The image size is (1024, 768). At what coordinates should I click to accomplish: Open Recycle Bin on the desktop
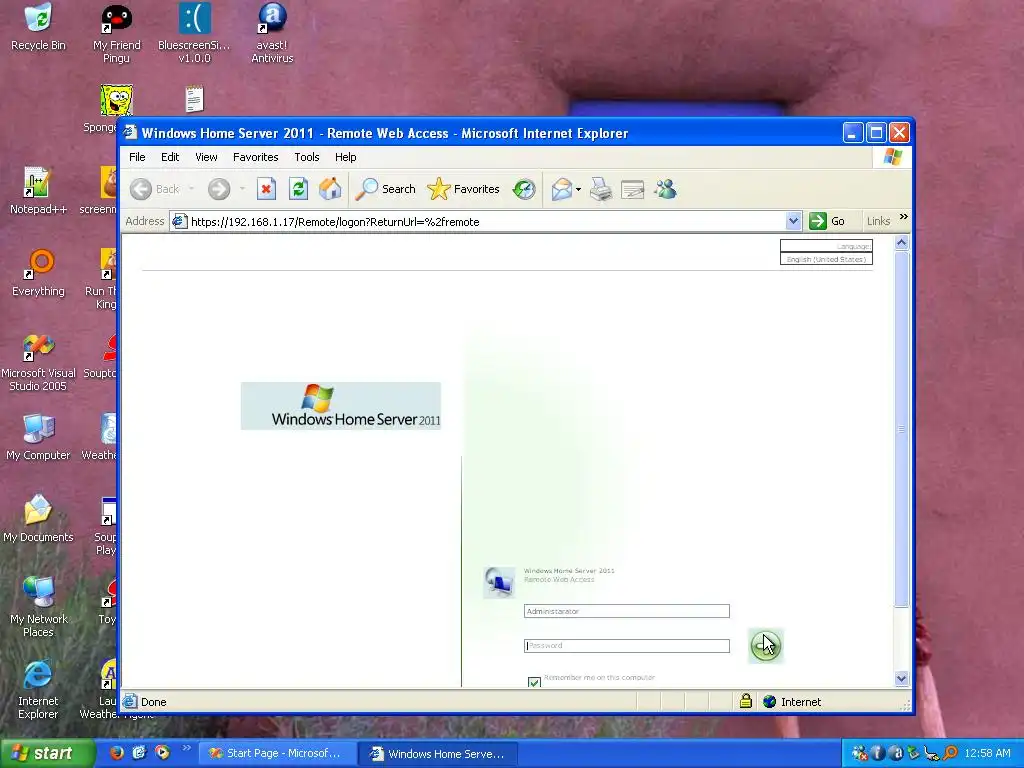pos(39,27)
